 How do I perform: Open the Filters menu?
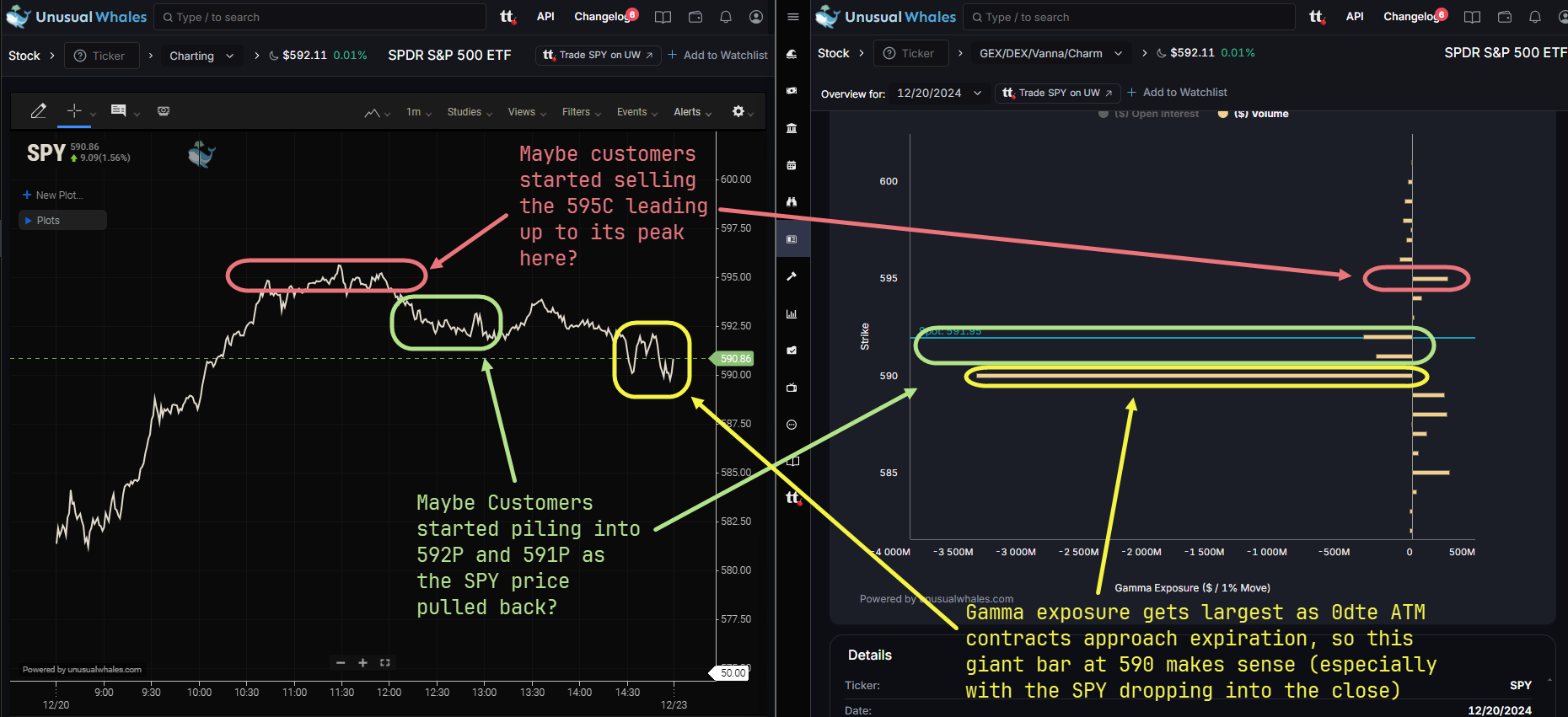click(x=582, y=112)
